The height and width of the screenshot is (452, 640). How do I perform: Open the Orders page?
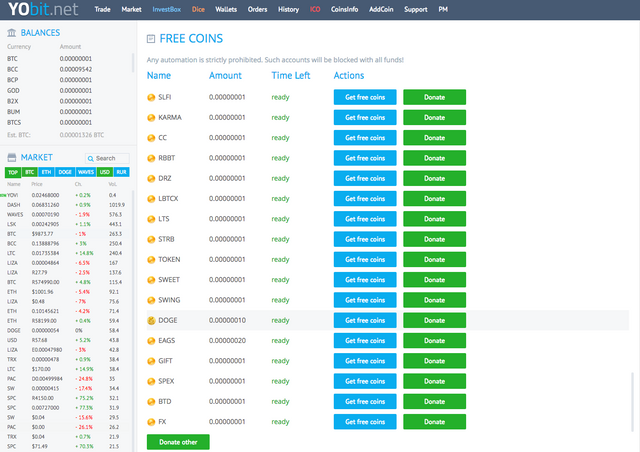(x=257, y=9)
